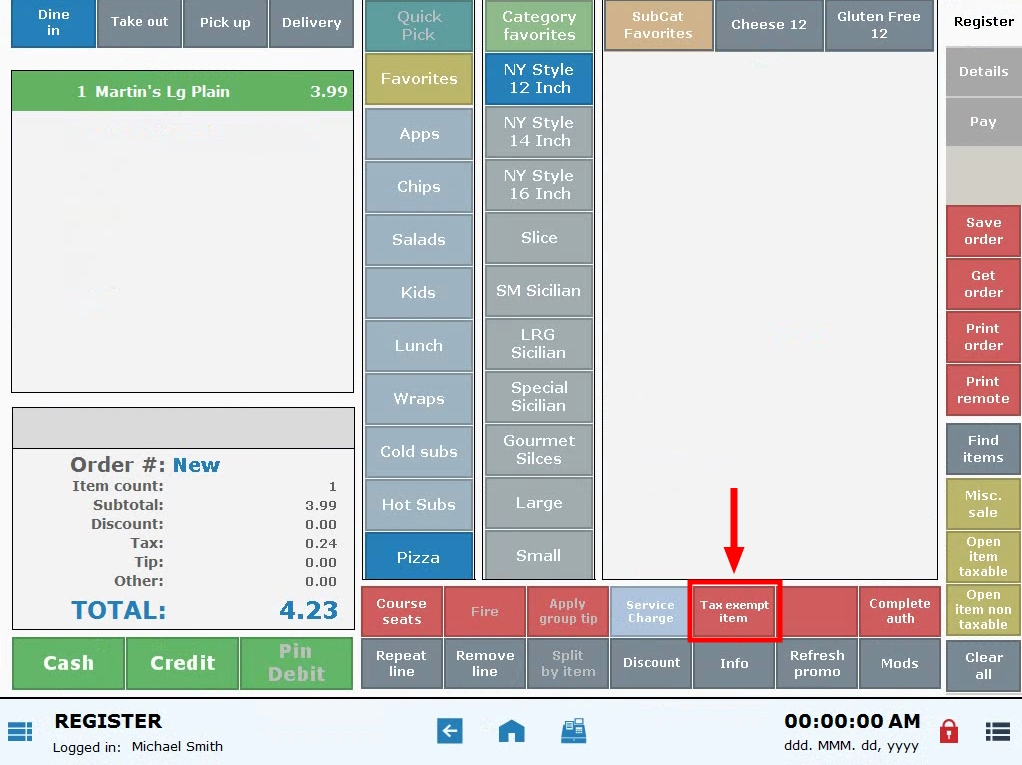Click the NY Style 12 Inch item

[x=538, y=79]
